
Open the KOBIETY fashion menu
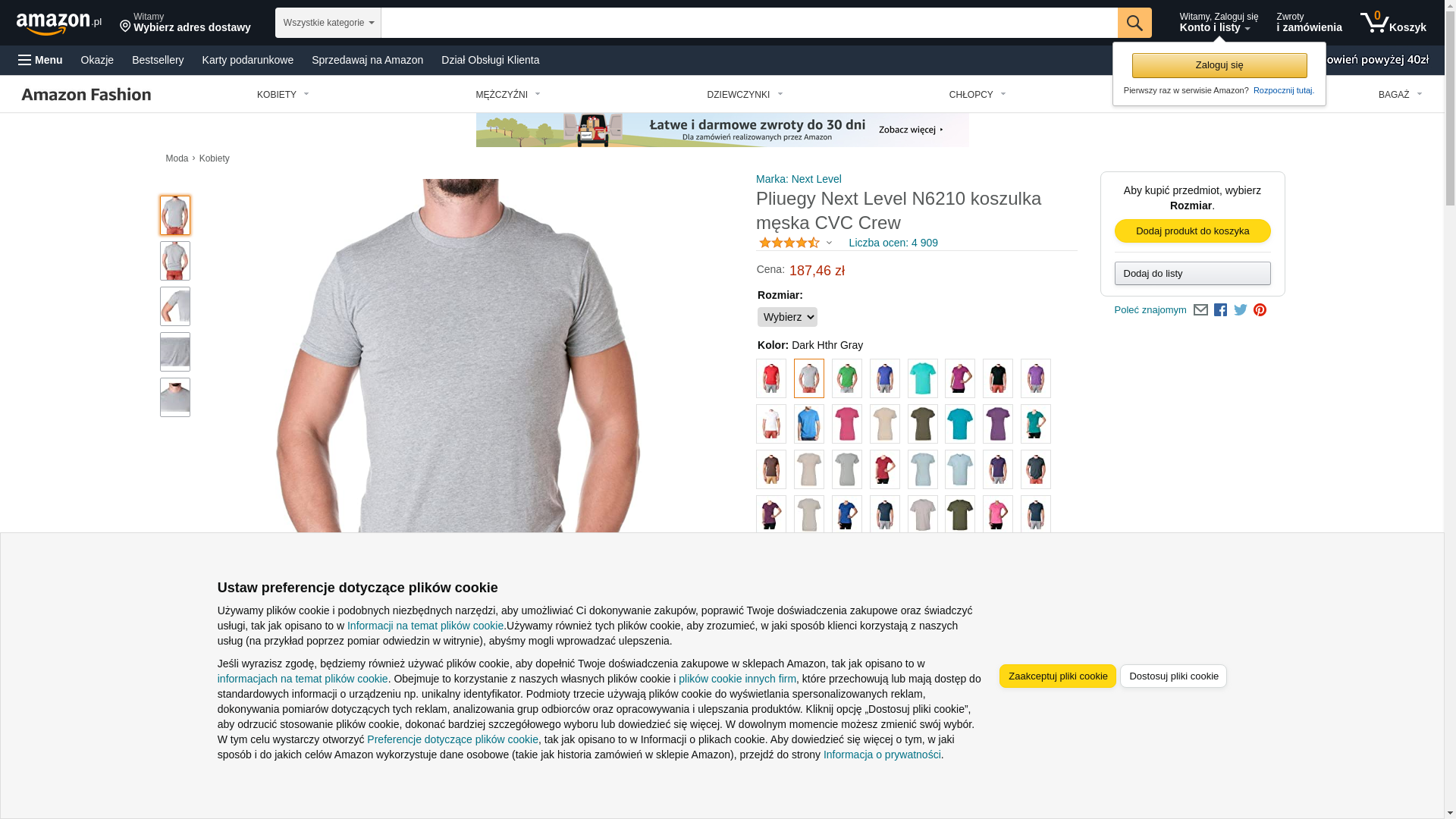(283, 95)
